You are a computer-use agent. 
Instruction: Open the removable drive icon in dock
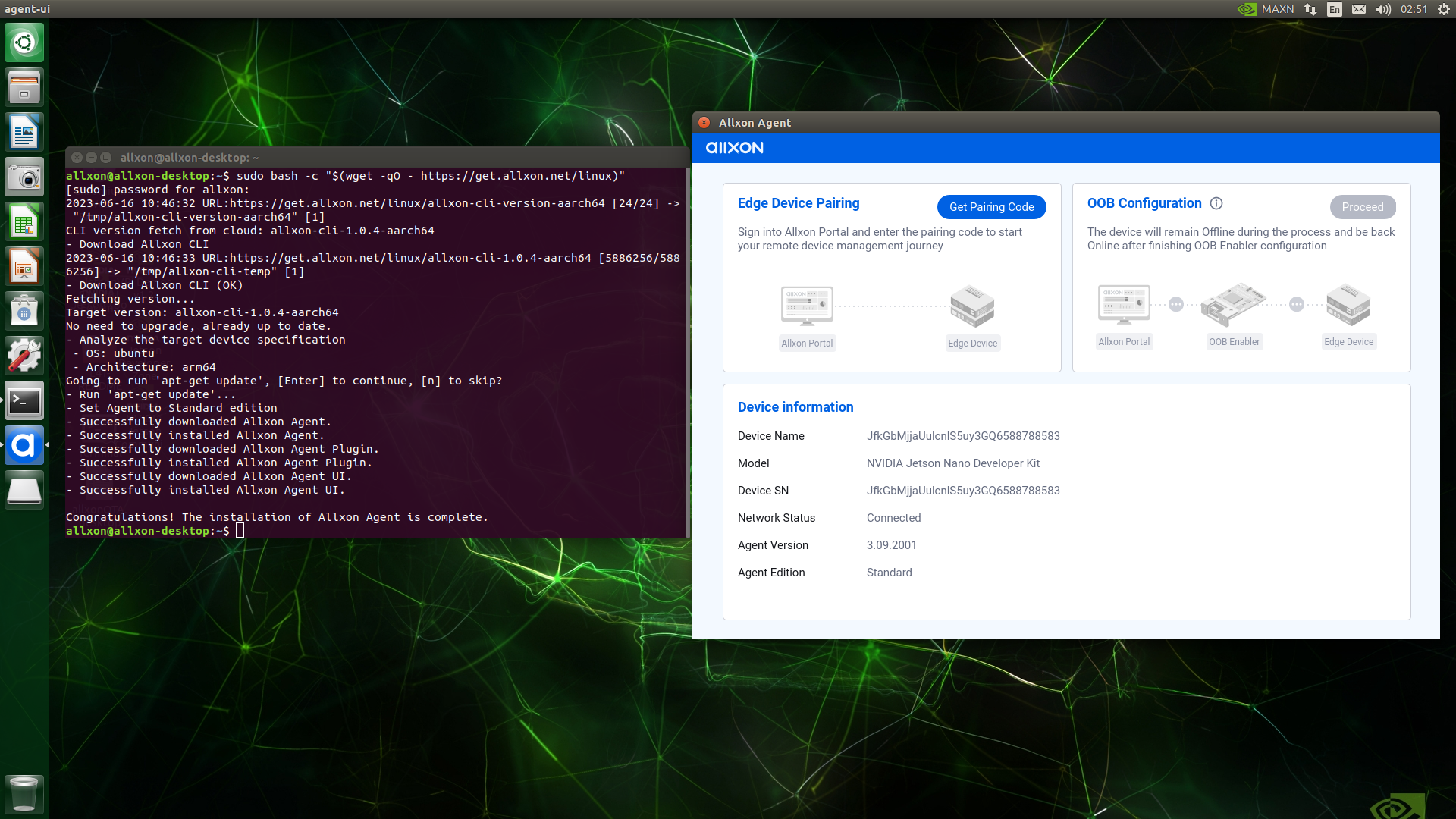(x=24, y=490)
